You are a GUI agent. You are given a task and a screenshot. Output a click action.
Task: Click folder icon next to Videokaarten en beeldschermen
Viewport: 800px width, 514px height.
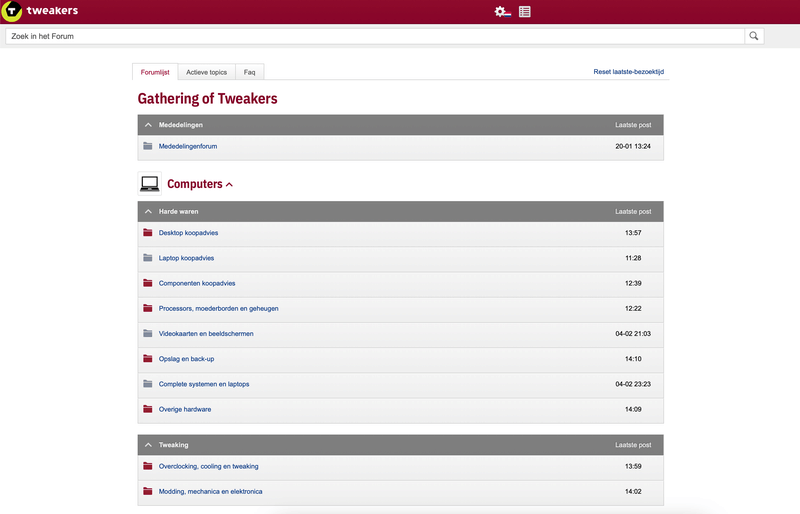point(148,333)
